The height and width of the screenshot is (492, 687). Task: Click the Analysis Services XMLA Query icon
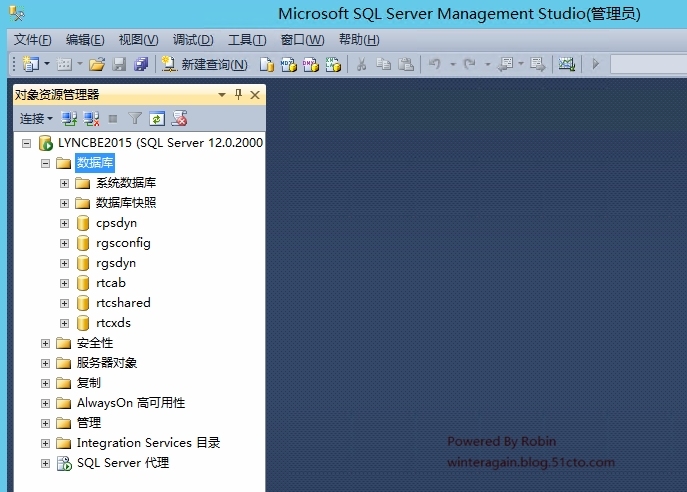pyautogui.click(x=333, y=64)
